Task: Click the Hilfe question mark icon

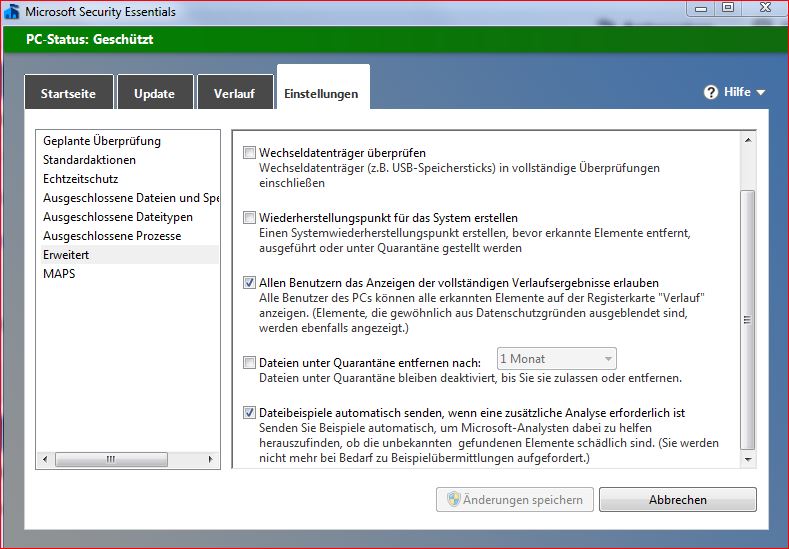Action: click(x=711, y=92)
